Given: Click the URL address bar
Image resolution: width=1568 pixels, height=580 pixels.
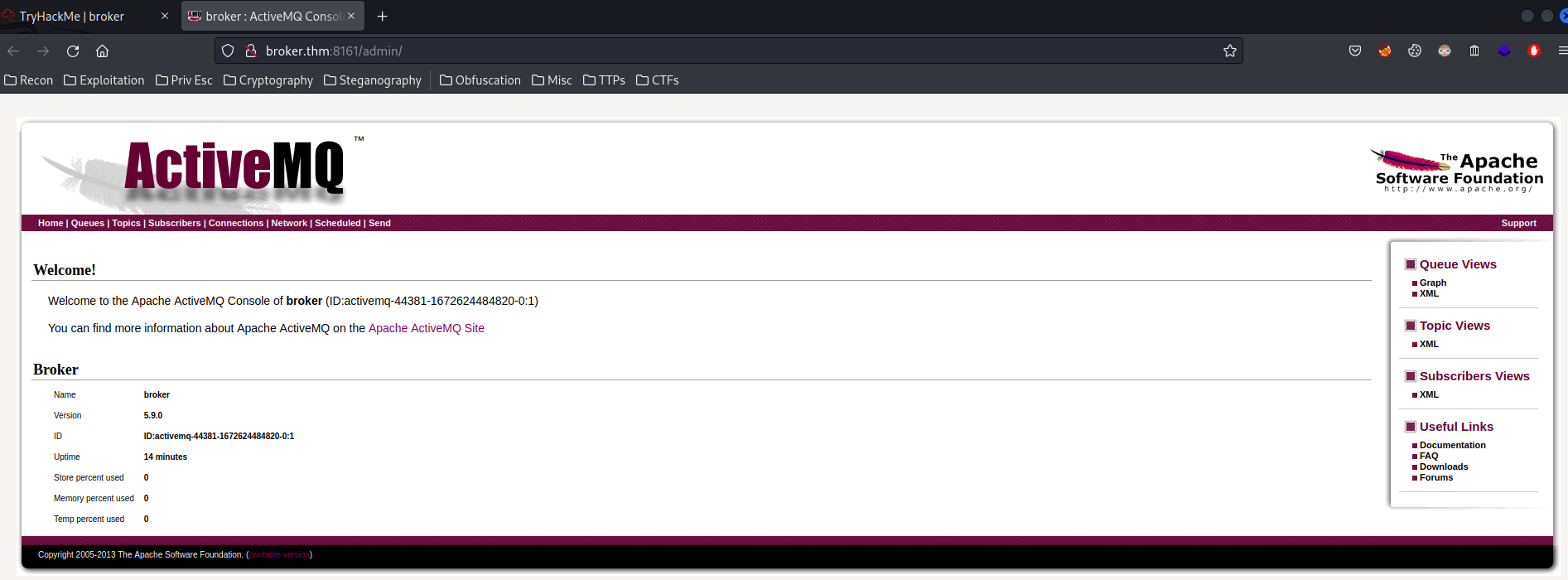Looking at the screenshot, I should [729, 51].
